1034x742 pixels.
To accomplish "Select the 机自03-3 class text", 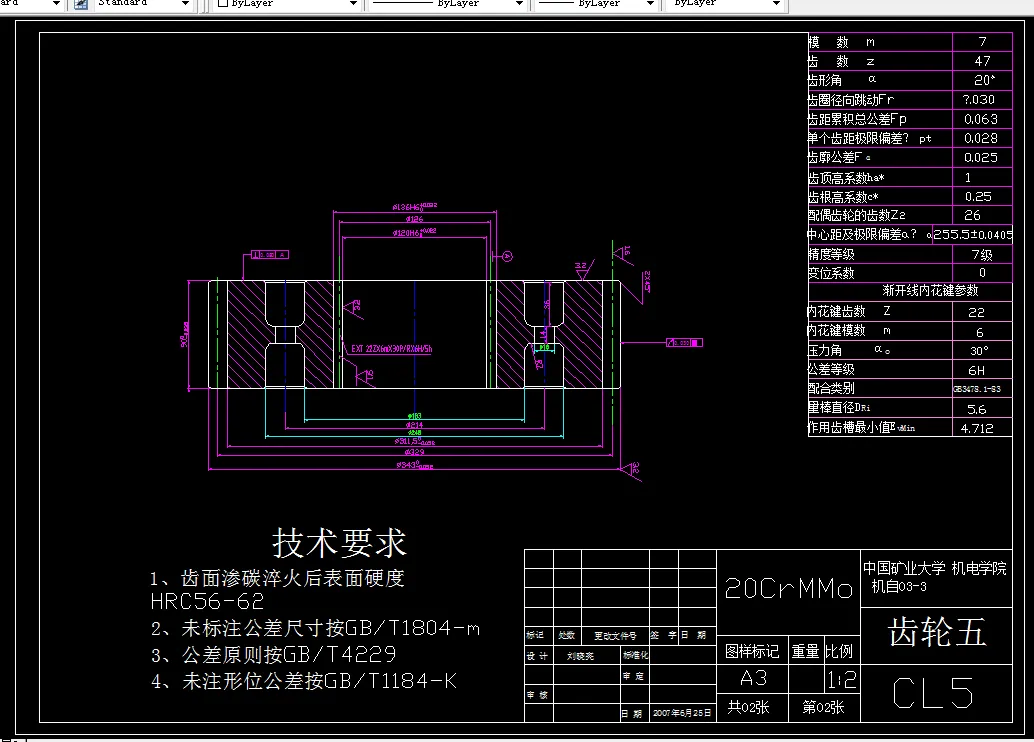I will (899, 586).
